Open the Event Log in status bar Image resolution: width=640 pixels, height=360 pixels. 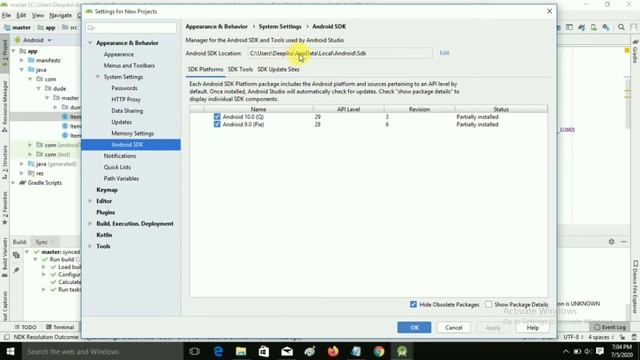[609, 327]
